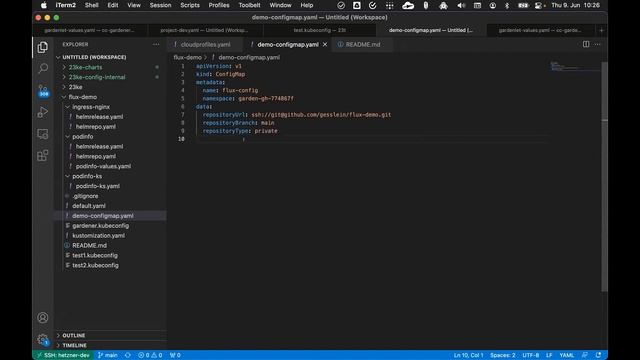Image resolution: width=640 pixels, height=360 pixels.
Task: Open the Run and Debug view
Action: [42, 112]
